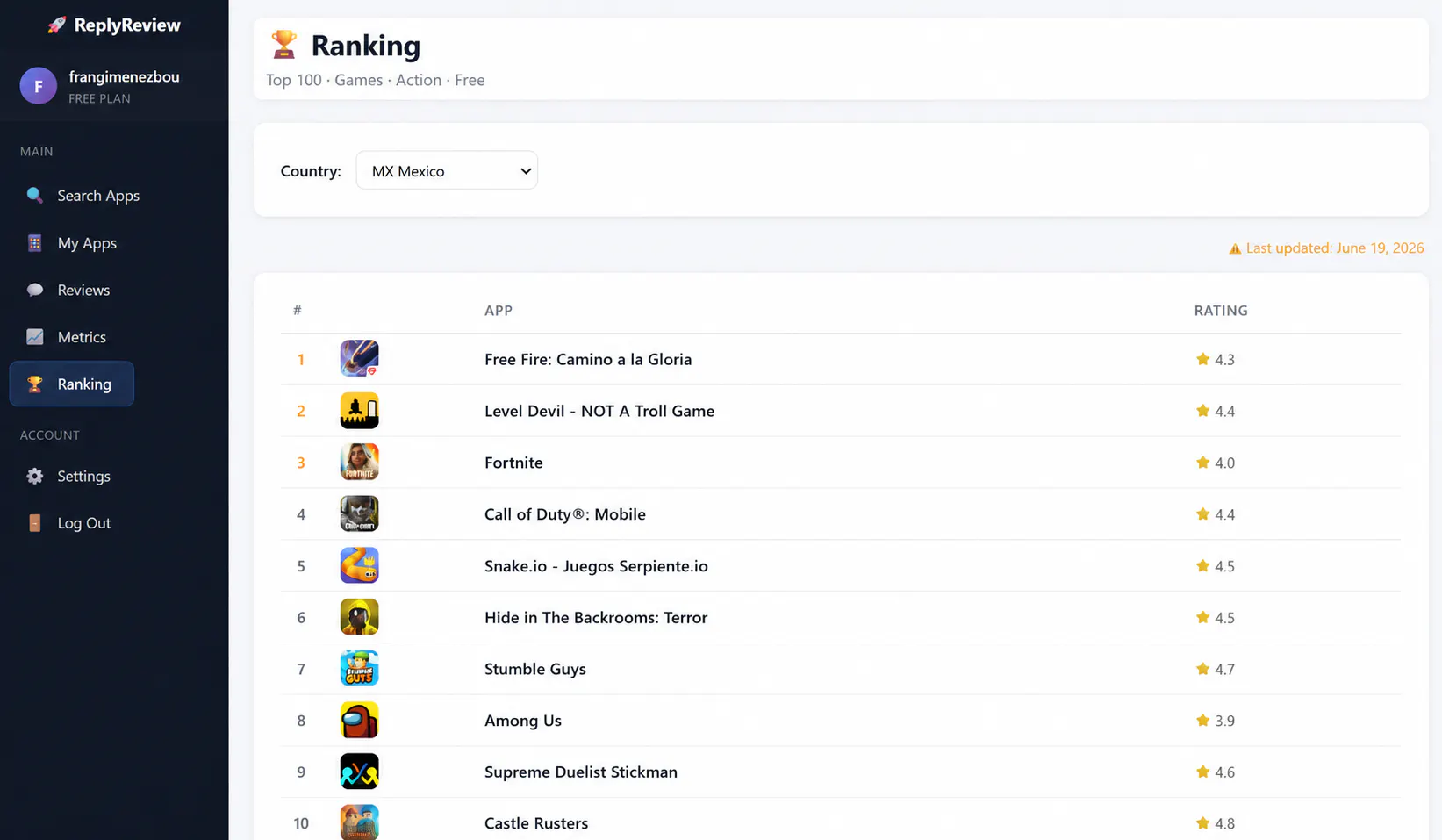The height and width of the screenshot is (840, 1442).
Task: Open the Country dropdown showing MX Mexico
Action: (447, 170)
